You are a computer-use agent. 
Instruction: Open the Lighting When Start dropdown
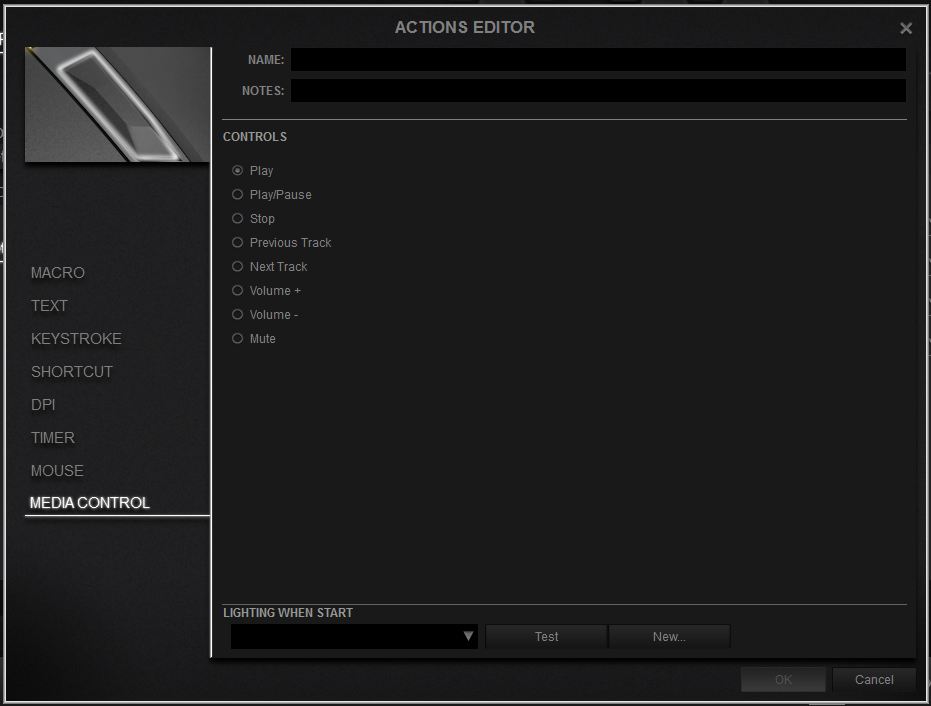coord(354,636)
